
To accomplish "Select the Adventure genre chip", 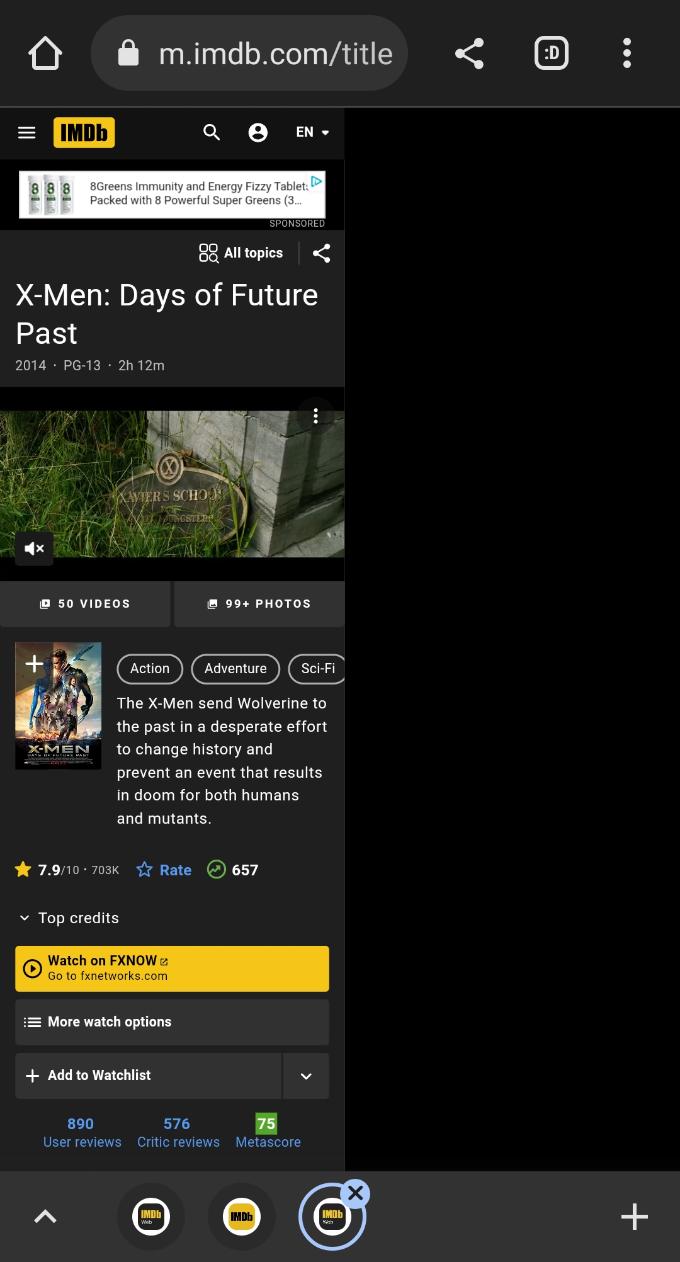I will coord(235,668).
